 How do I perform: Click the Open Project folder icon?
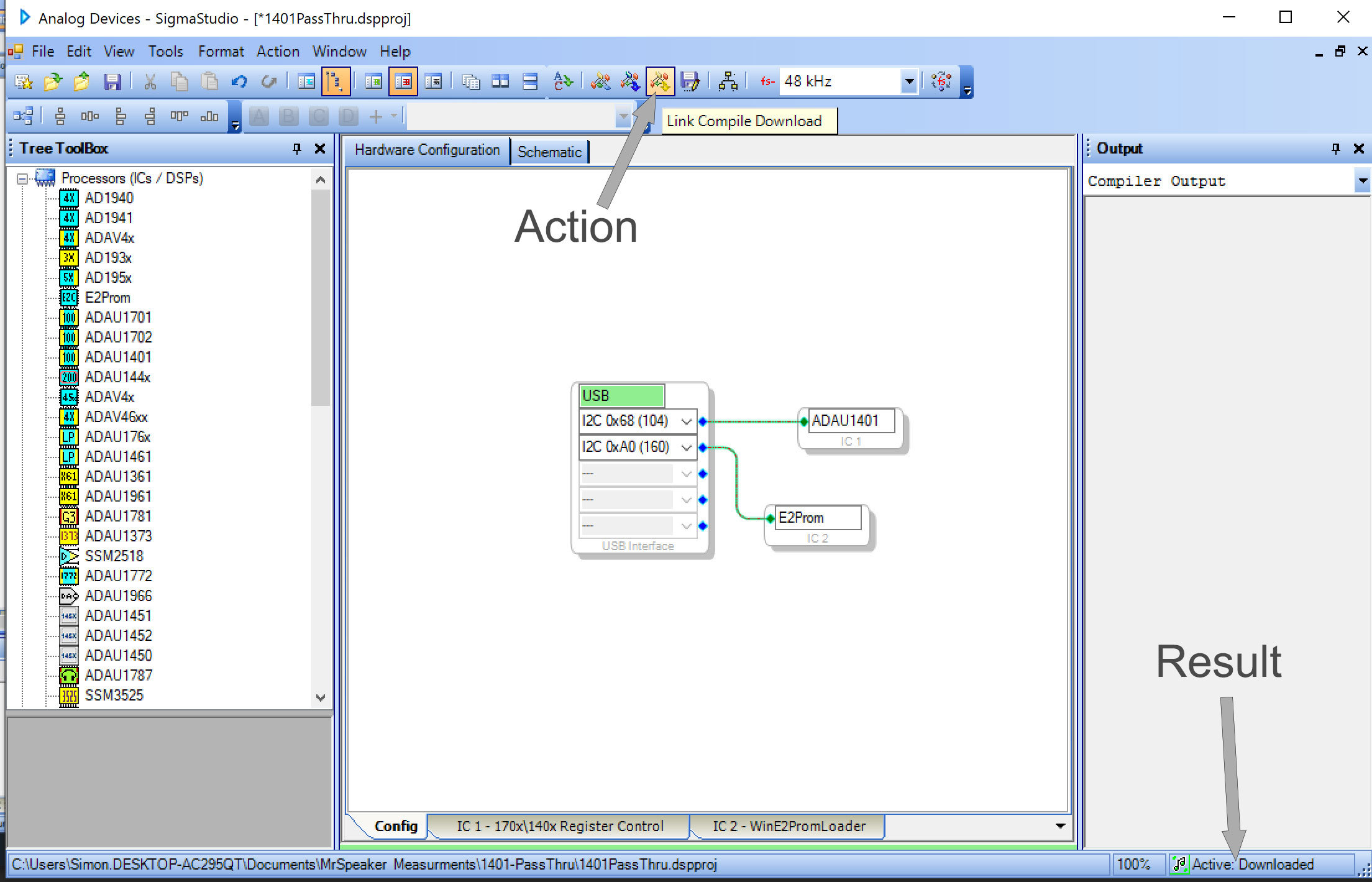click(x=53, y=81)
